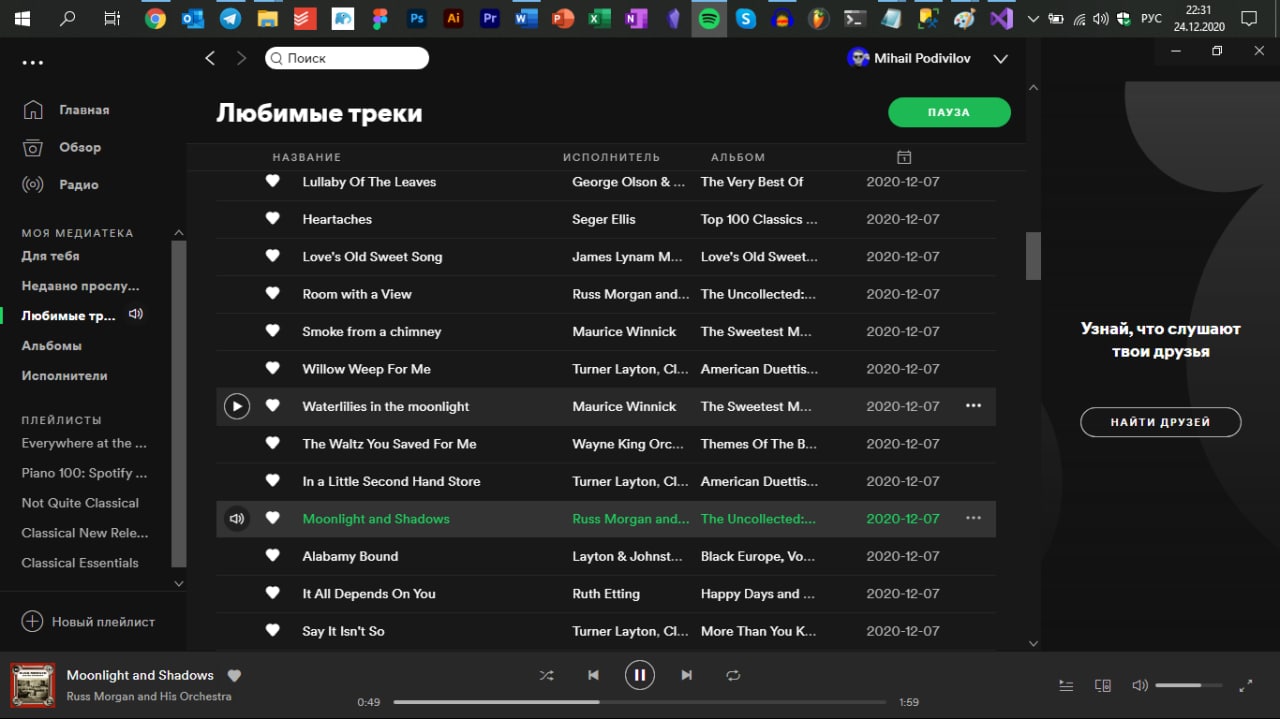
Task: Create playlist with Новый плейлист
Action: click(x=88, y=622)
